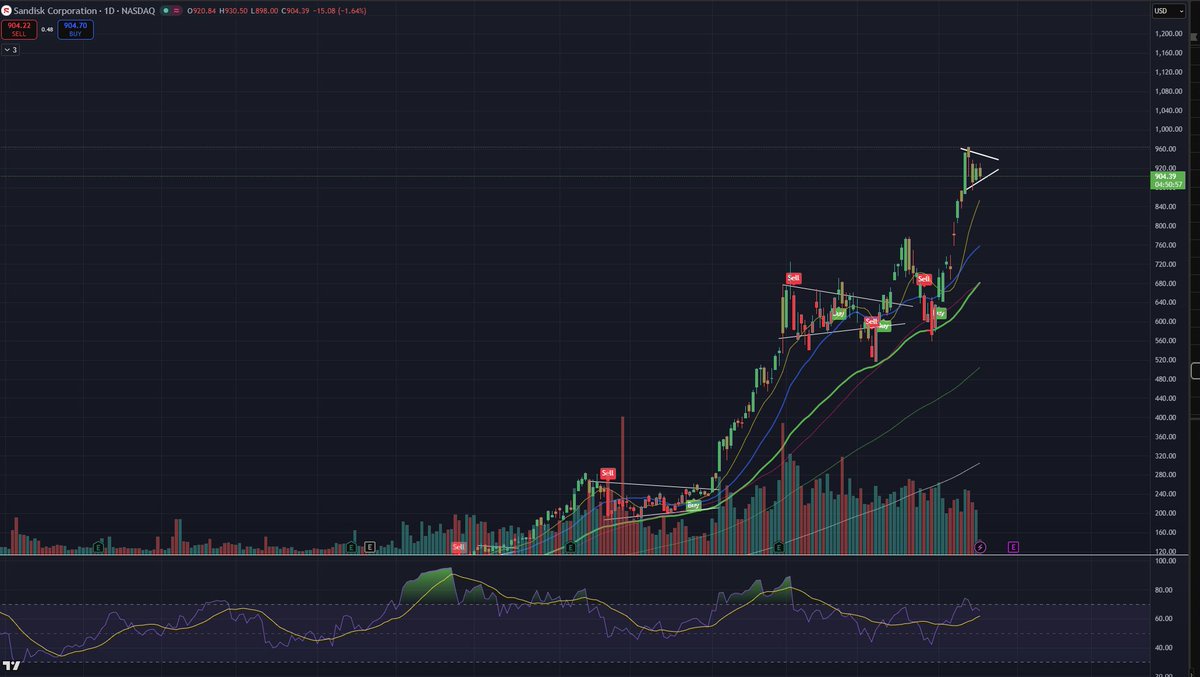Select lower trendline of the 940 pennant
The image size is (1200, 677).
982,179
